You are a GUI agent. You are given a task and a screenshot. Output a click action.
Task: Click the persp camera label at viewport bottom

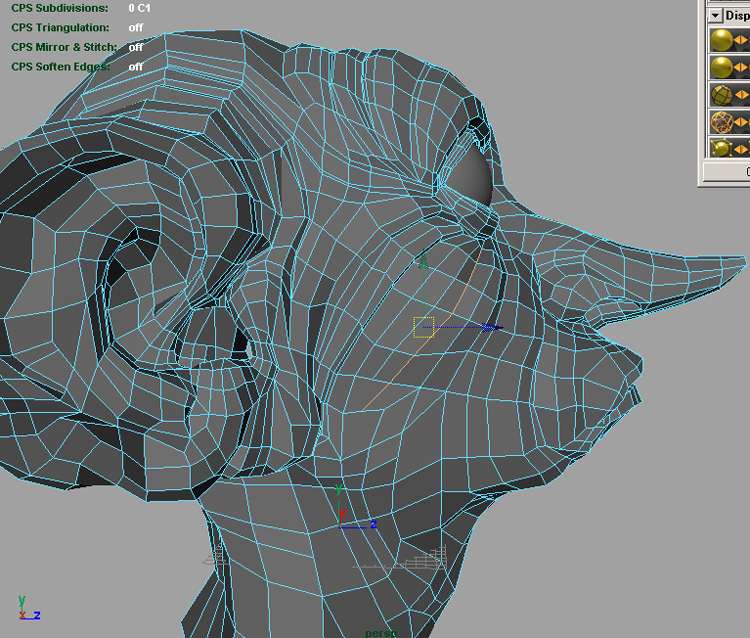point(381,633)
